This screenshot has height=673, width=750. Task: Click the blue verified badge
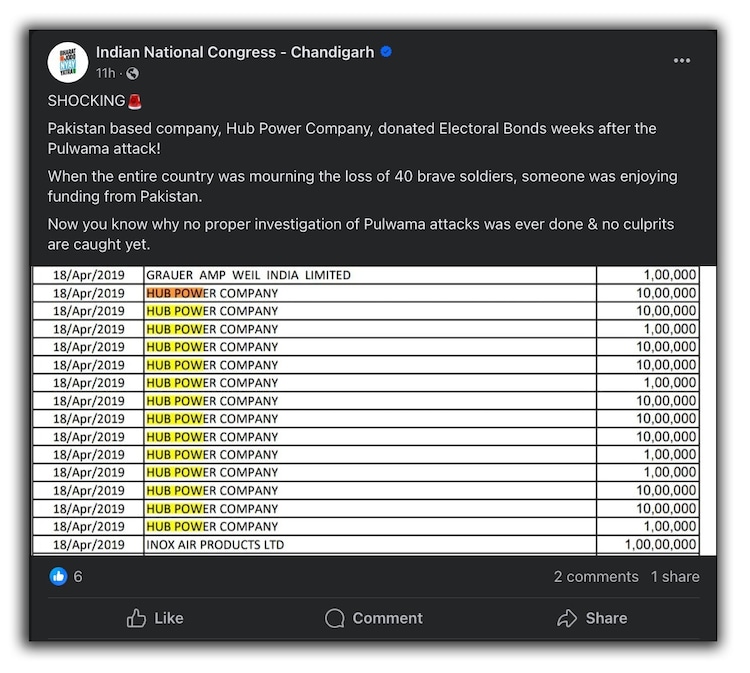point(386,52)
